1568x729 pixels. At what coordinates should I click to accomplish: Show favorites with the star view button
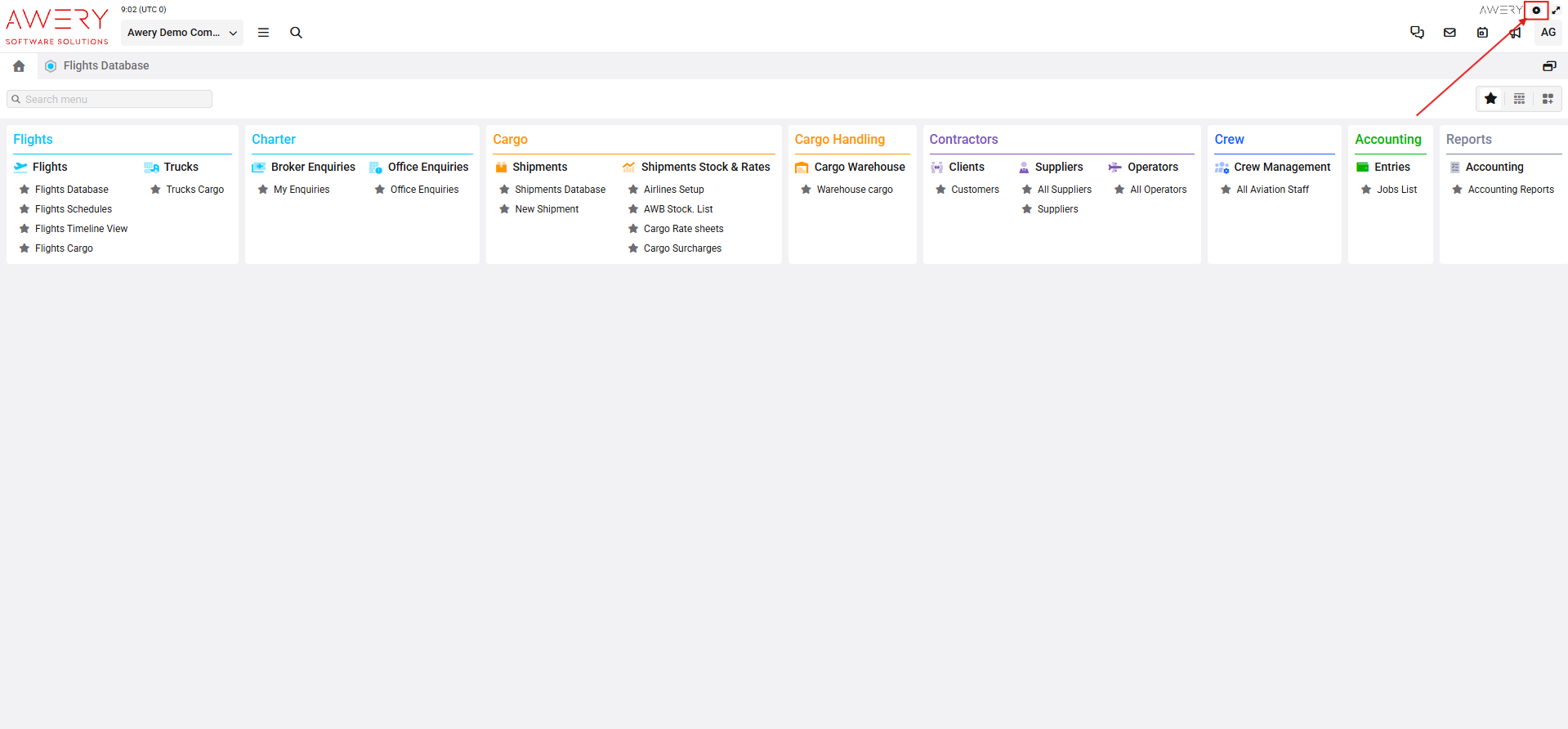point(1490,99)
